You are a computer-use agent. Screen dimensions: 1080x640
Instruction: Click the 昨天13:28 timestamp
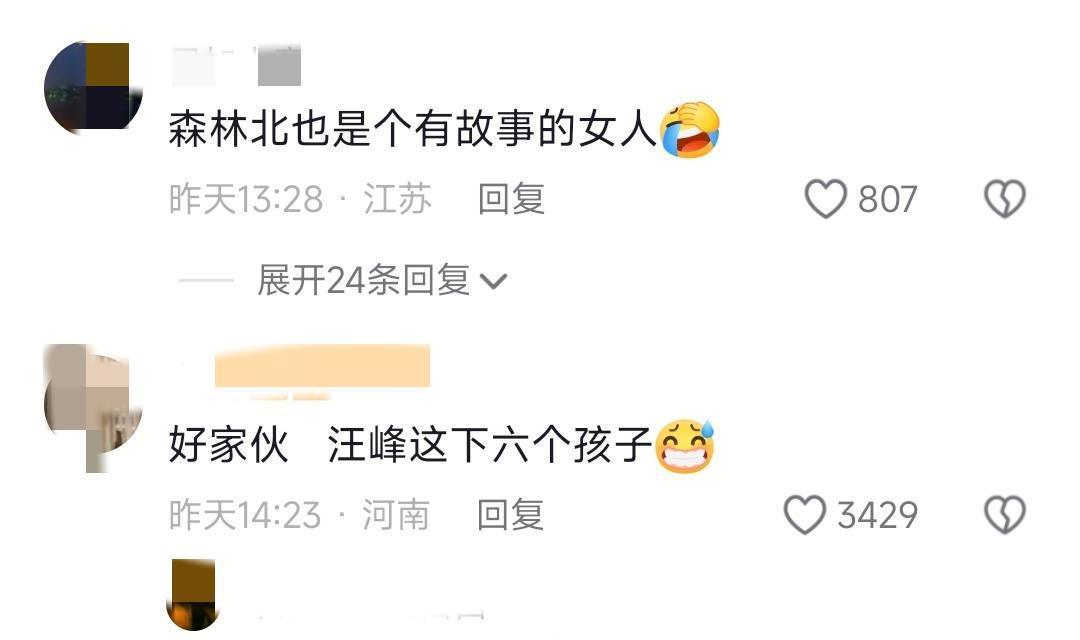pyautogui.click(x=246, y=199)
